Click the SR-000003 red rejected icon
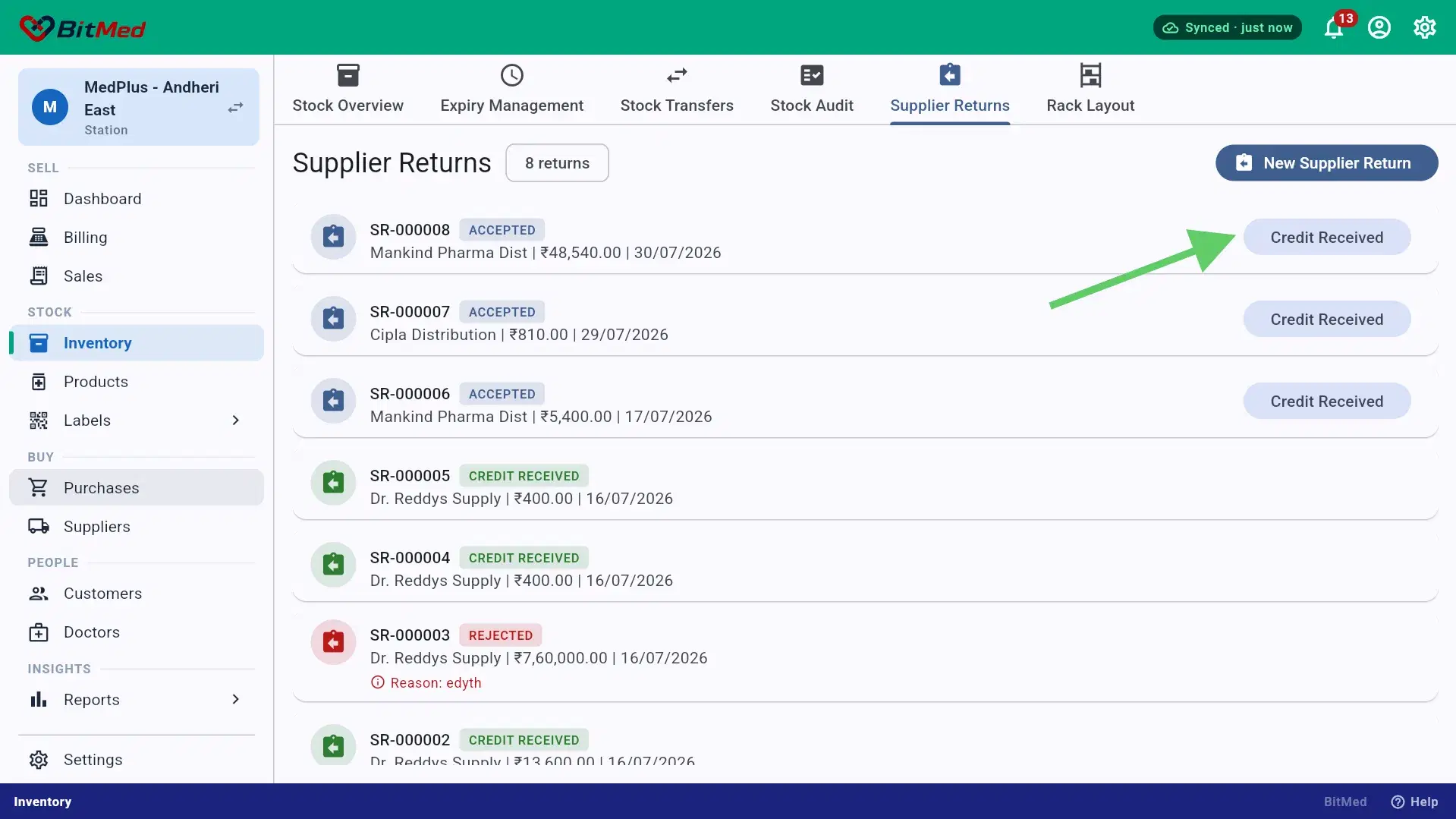The image size is (1456, 819). coord(333,642)
